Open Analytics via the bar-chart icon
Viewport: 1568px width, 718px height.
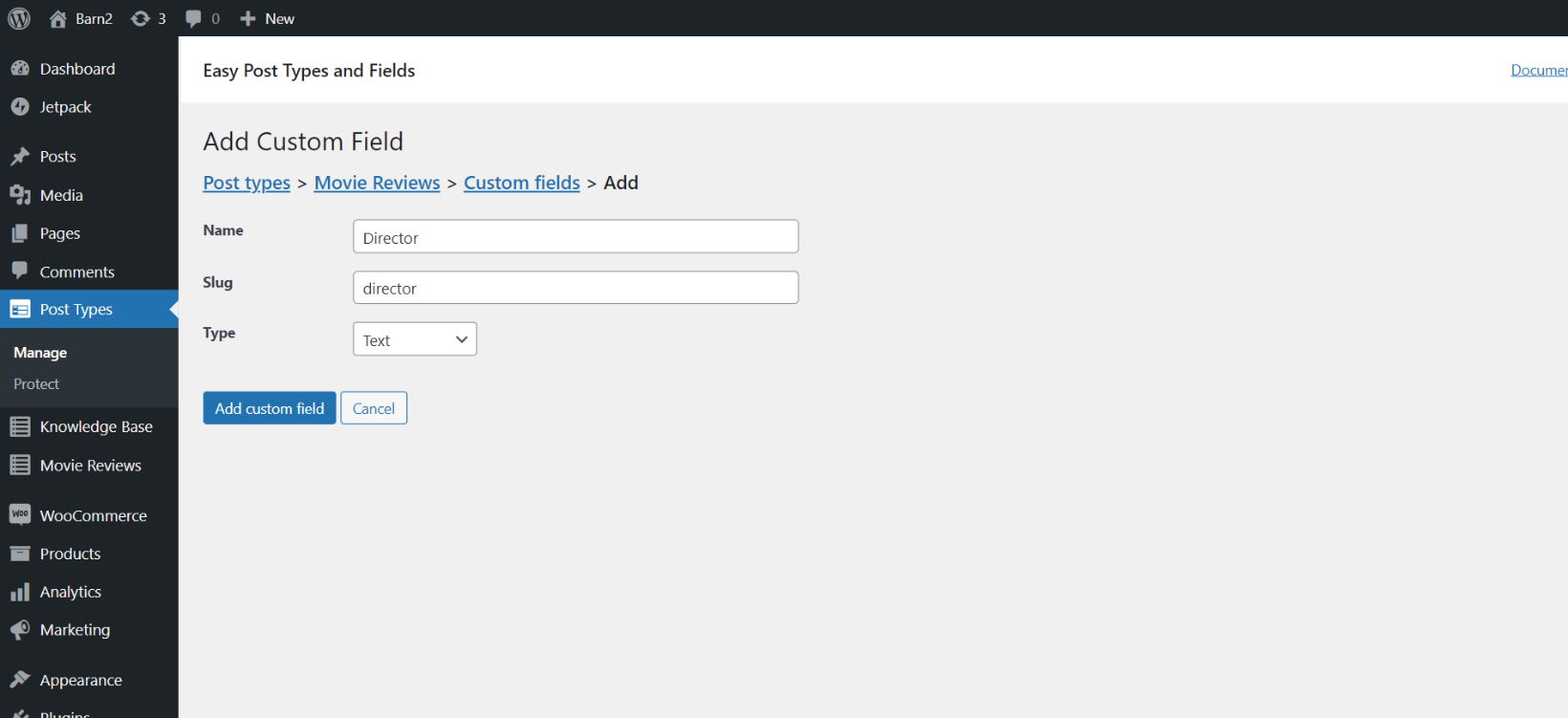coord(21,591)
